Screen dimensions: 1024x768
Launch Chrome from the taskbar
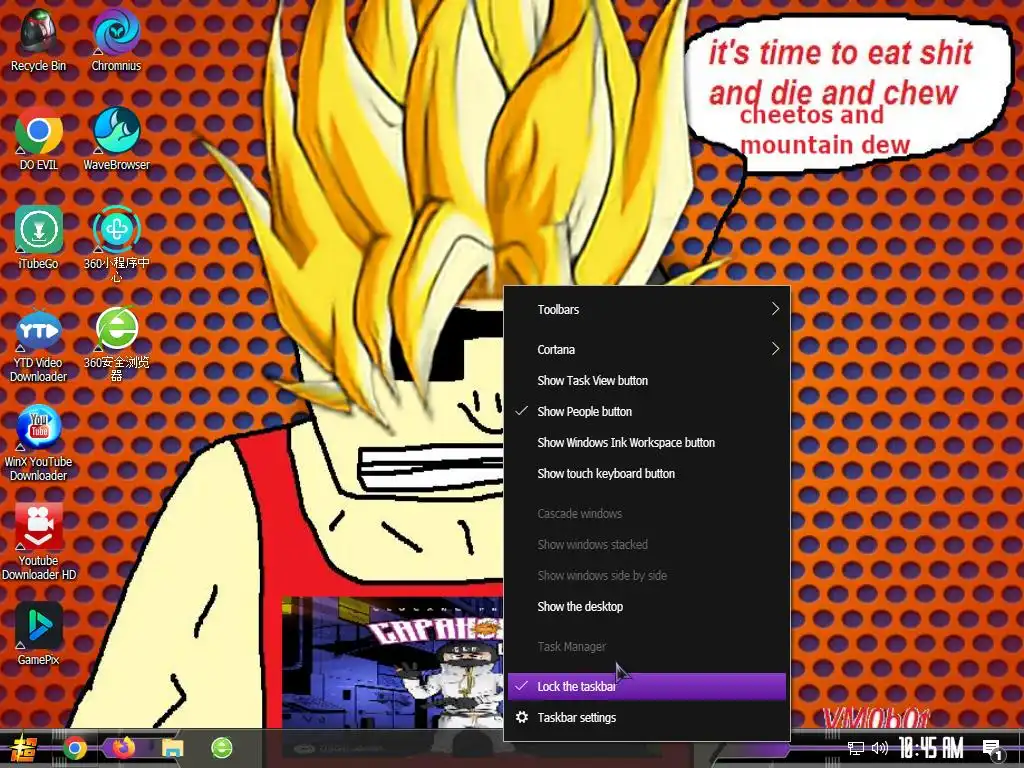click(75, 748)
